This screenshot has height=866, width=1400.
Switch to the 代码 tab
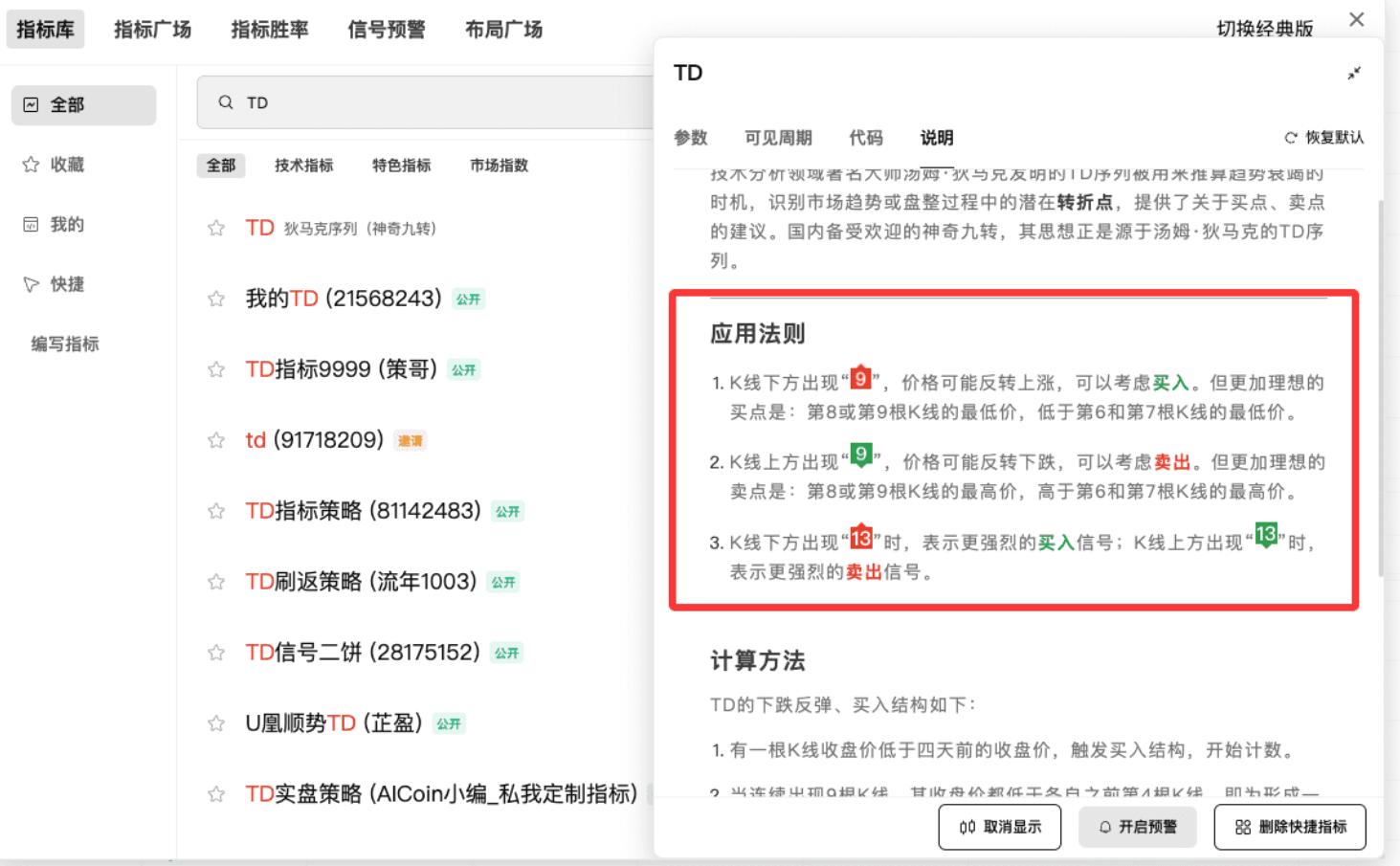tap(865, 138)
